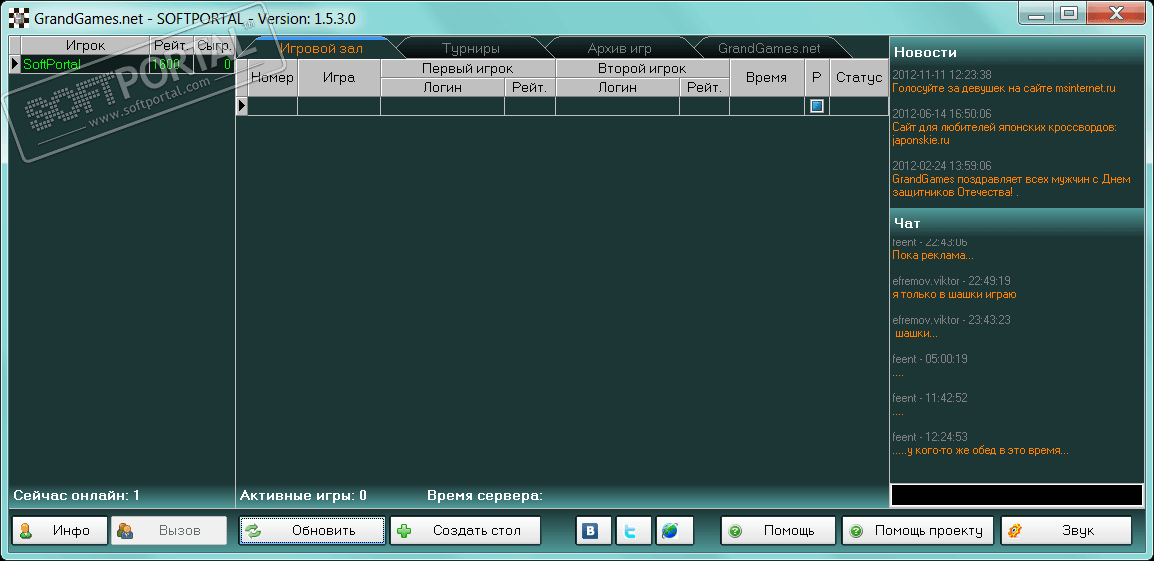Click the chat message input field
The height and width of the screenshot is (561, 1154).
pyautogui.click(x=1016, y=495)
